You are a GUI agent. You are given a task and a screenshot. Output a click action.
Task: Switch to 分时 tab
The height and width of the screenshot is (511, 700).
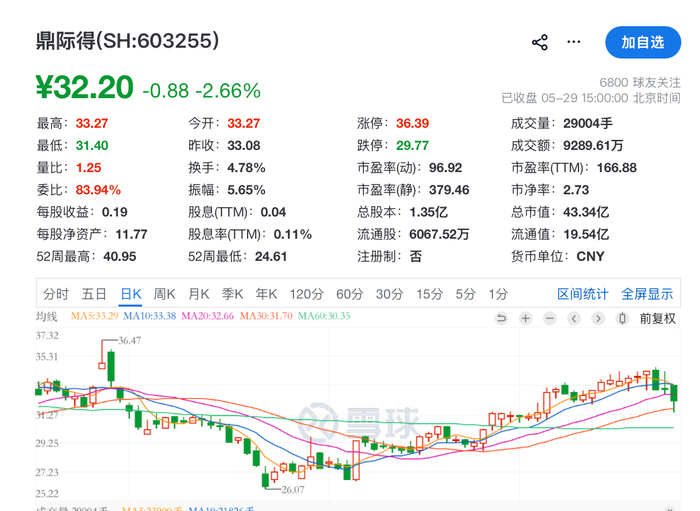point(56,294)
